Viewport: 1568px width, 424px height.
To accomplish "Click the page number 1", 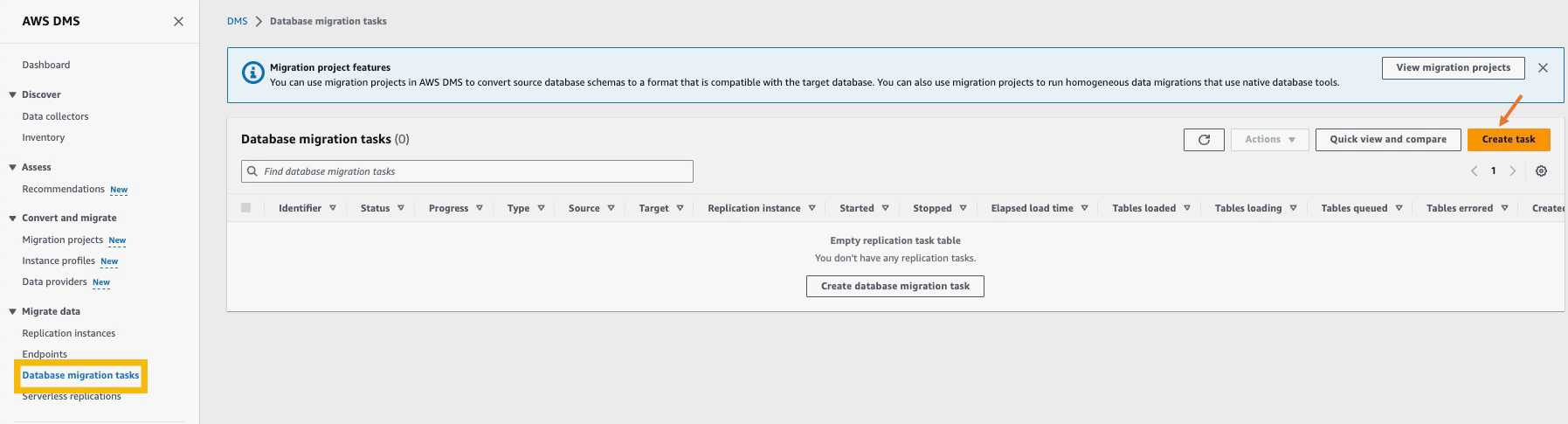I will coord(1493,171).
